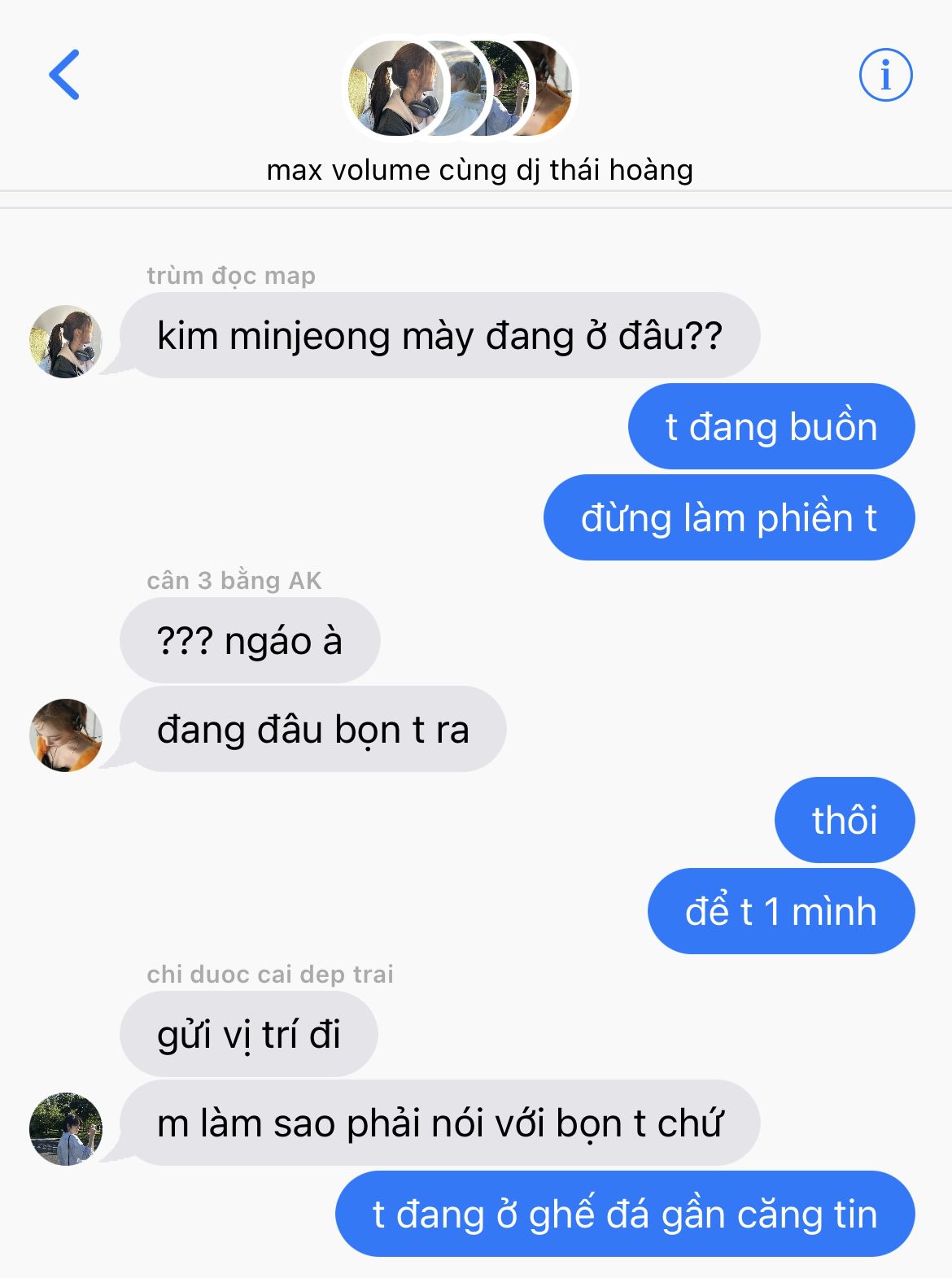Tap blue bubble đừng làm phiền t
This screenshot has width=952, height=1278.
[x=729, y=517]
